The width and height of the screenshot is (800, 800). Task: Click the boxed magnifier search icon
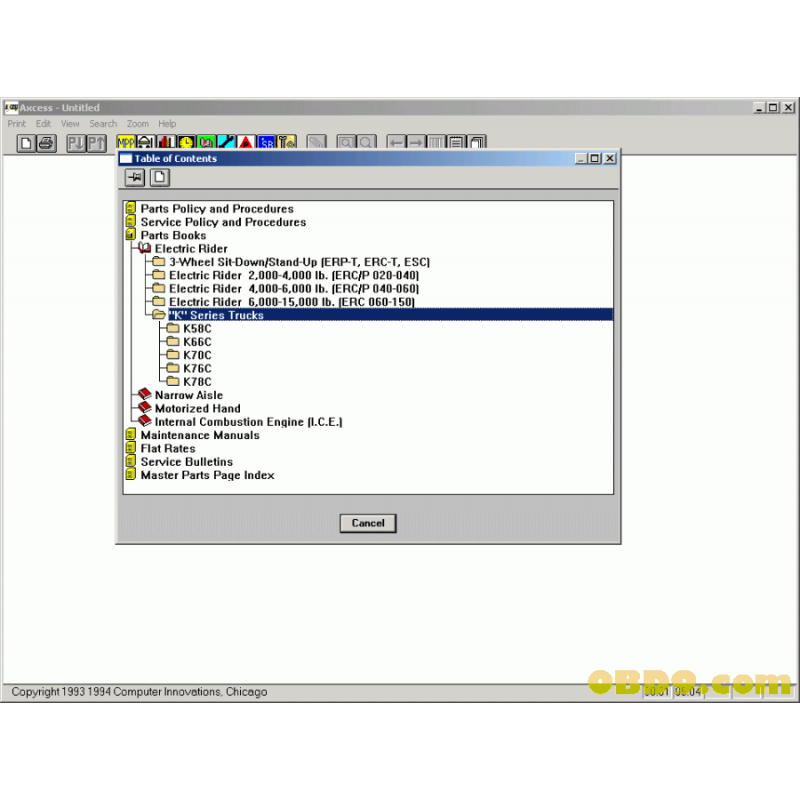[x=346, y=142]
